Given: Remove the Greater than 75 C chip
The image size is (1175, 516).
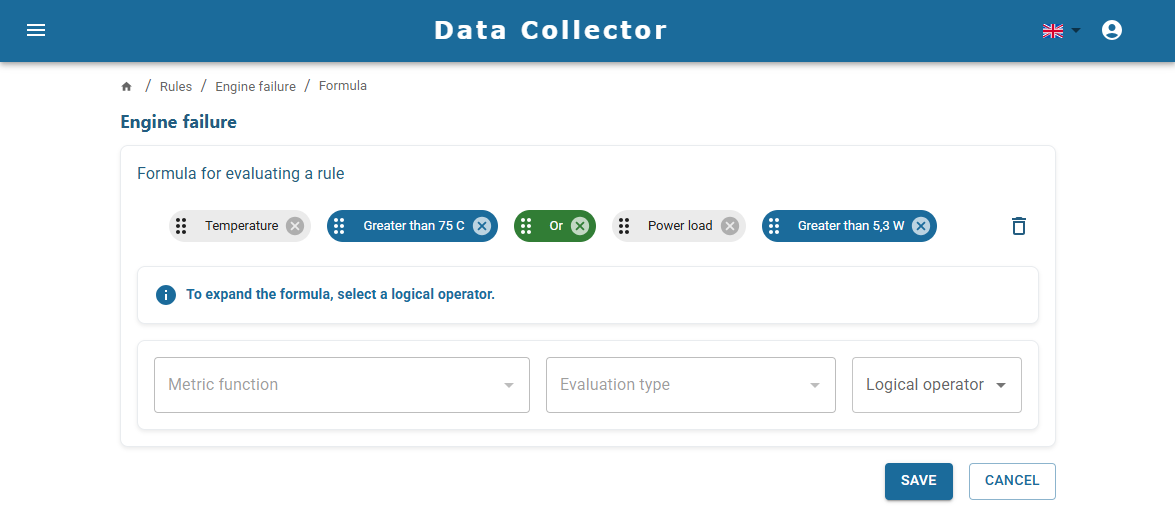Looking at the screenshot, I should (481, 226).
